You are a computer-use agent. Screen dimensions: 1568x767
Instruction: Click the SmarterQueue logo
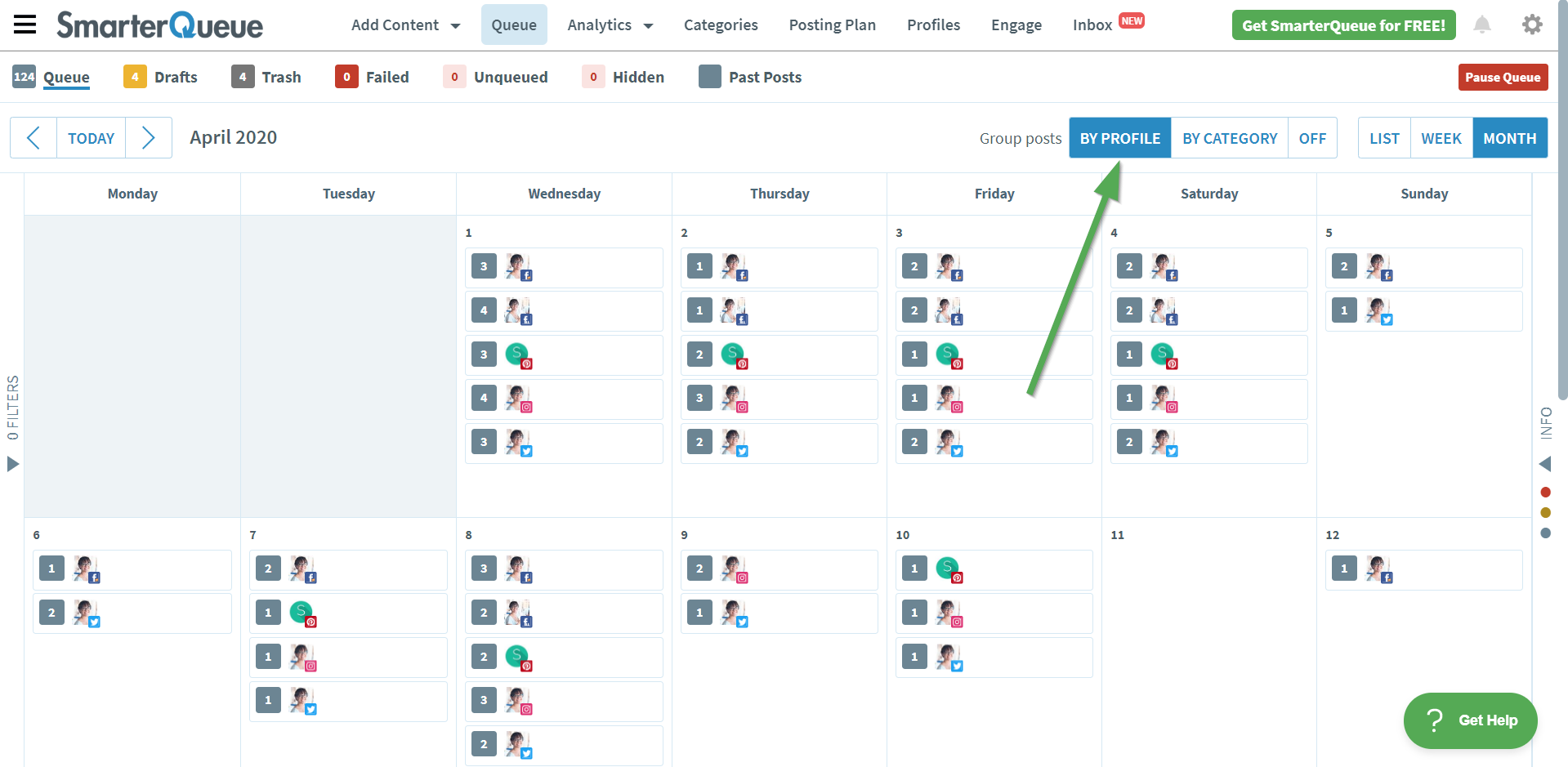(x=159, y=25)
